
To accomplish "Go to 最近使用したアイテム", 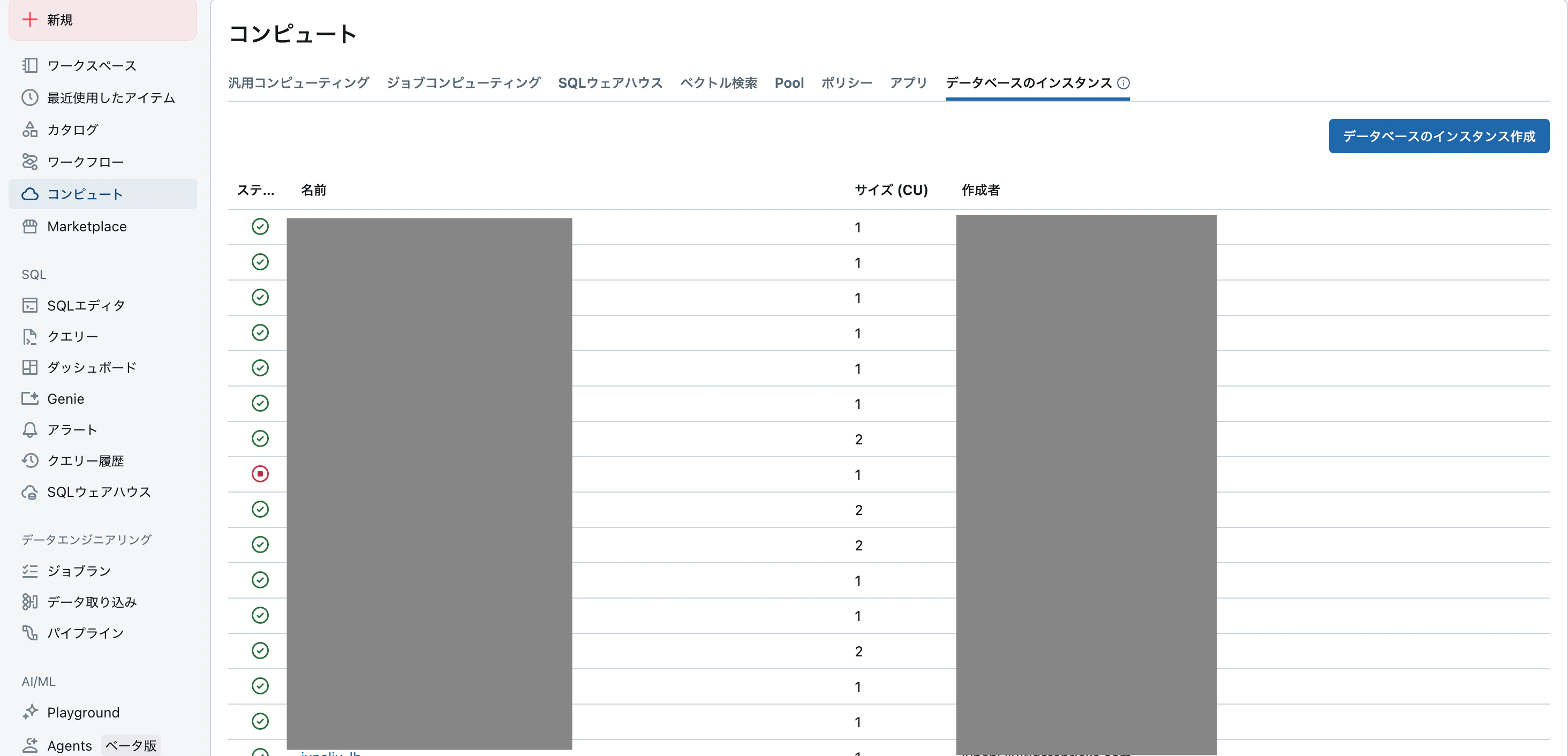I will click(111, 97).
